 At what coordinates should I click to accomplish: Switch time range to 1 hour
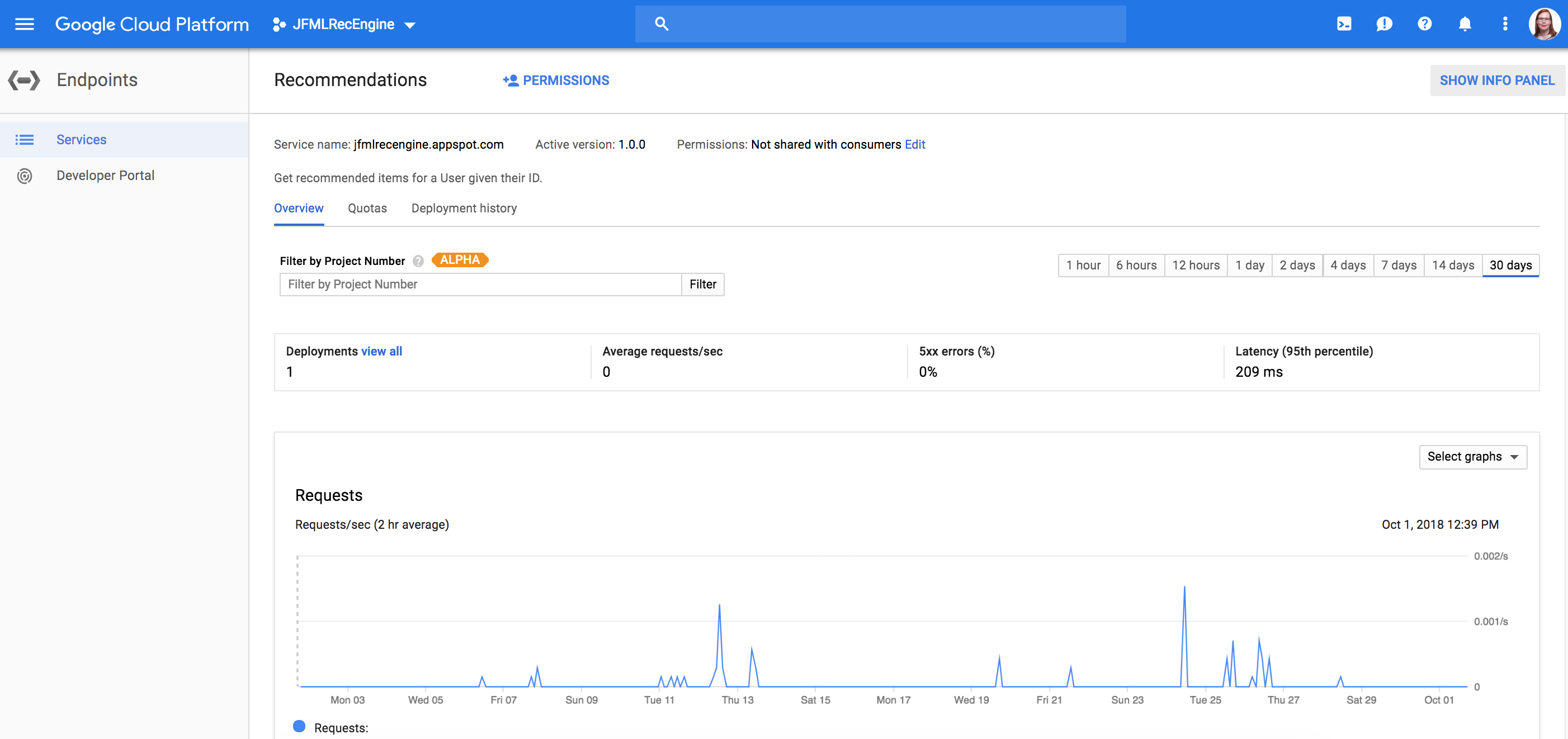point(1083,265)
